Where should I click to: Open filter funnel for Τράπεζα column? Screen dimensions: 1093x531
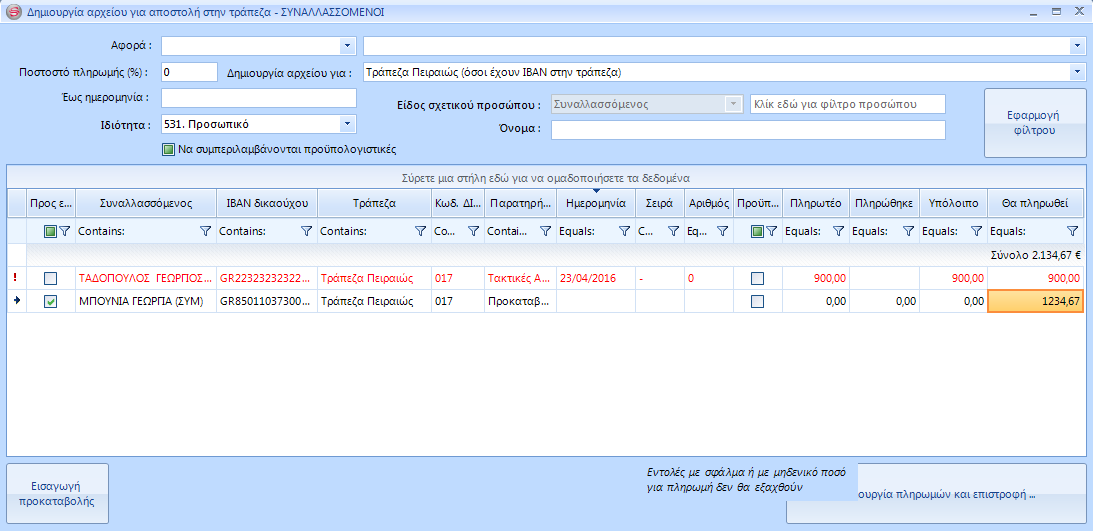point(421,231)
